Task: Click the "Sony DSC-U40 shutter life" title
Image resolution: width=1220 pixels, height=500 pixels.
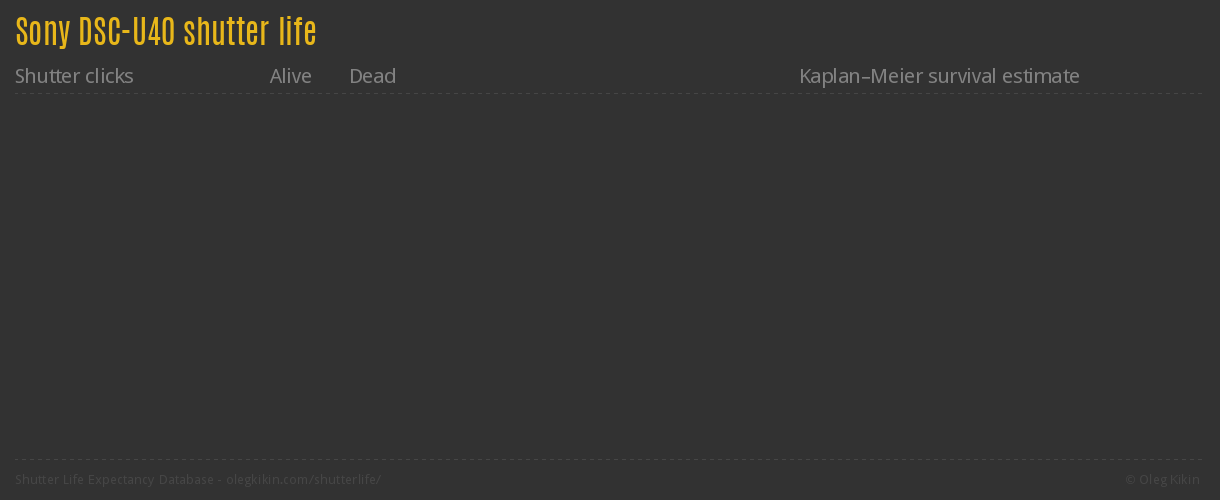Action: (x=166, y=32)
